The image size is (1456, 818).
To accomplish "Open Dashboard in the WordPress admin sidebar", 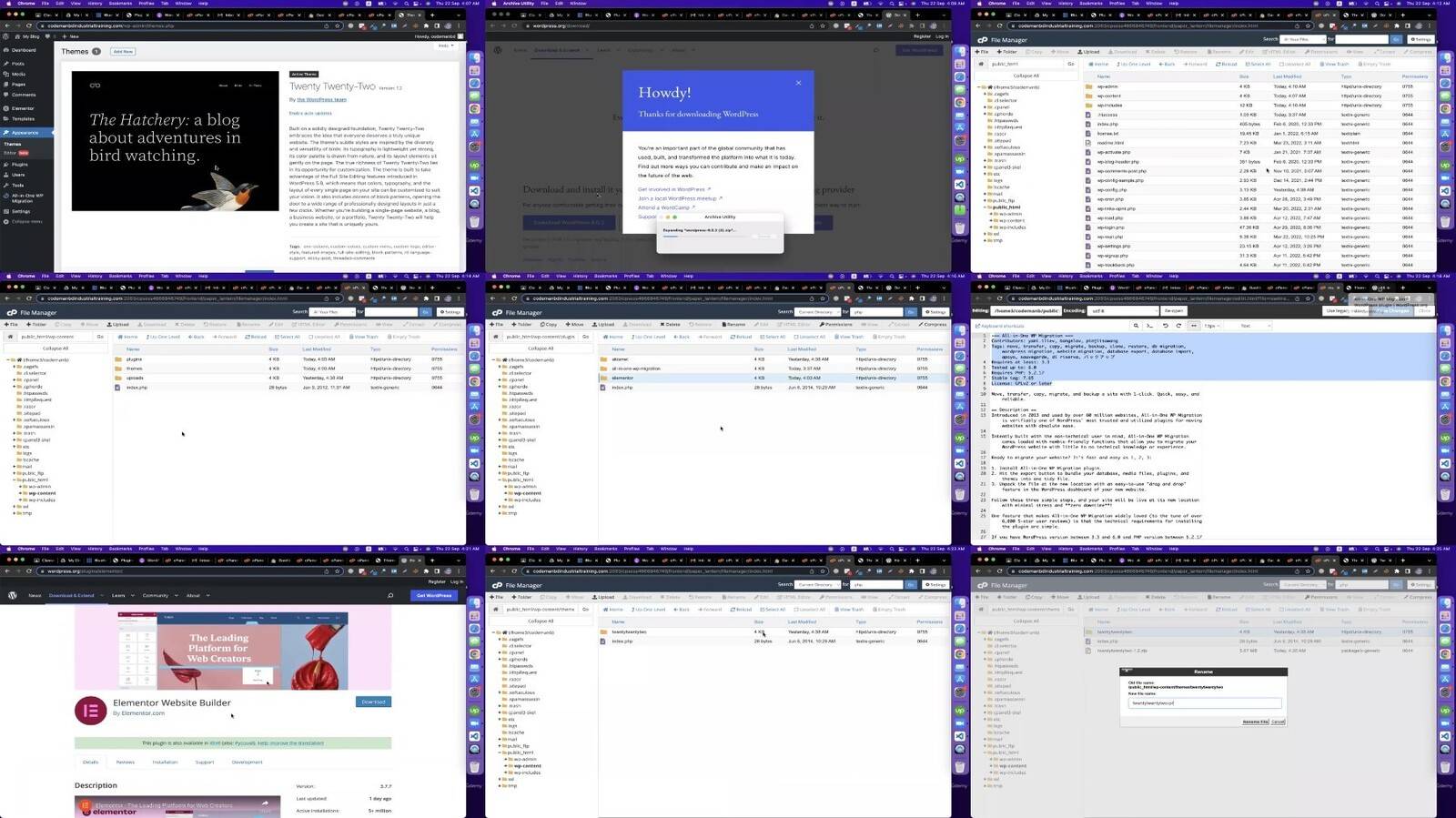I will (24, 50).
